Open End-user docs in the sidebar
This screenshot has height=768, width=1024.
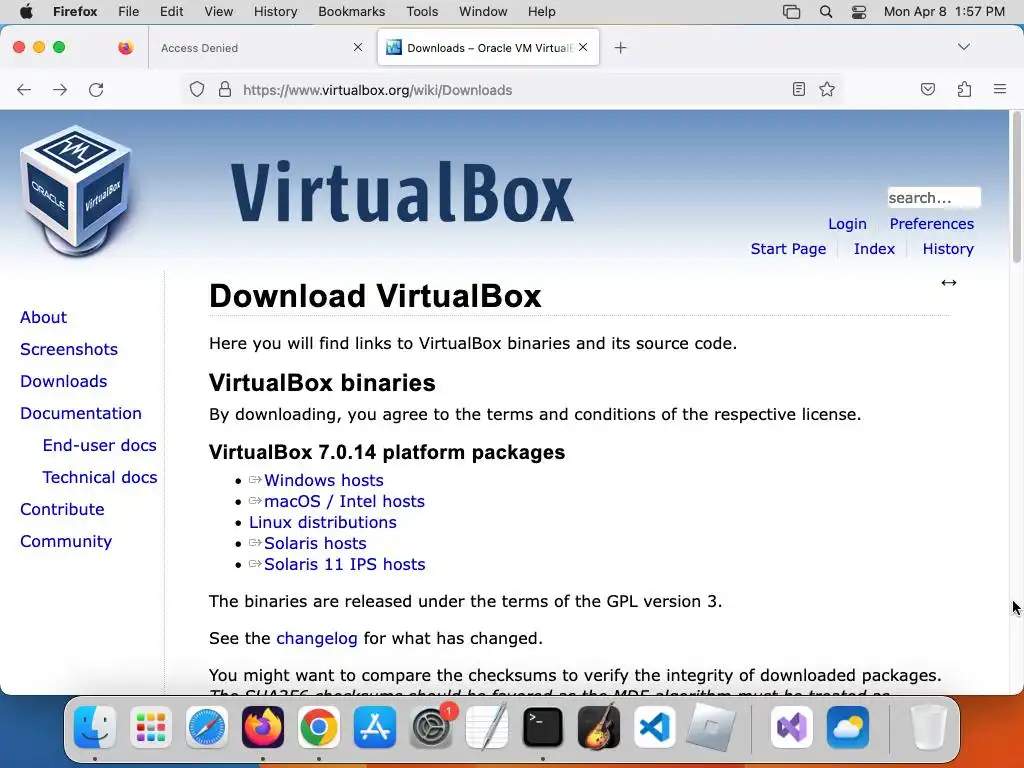click(x=99, y=445)
